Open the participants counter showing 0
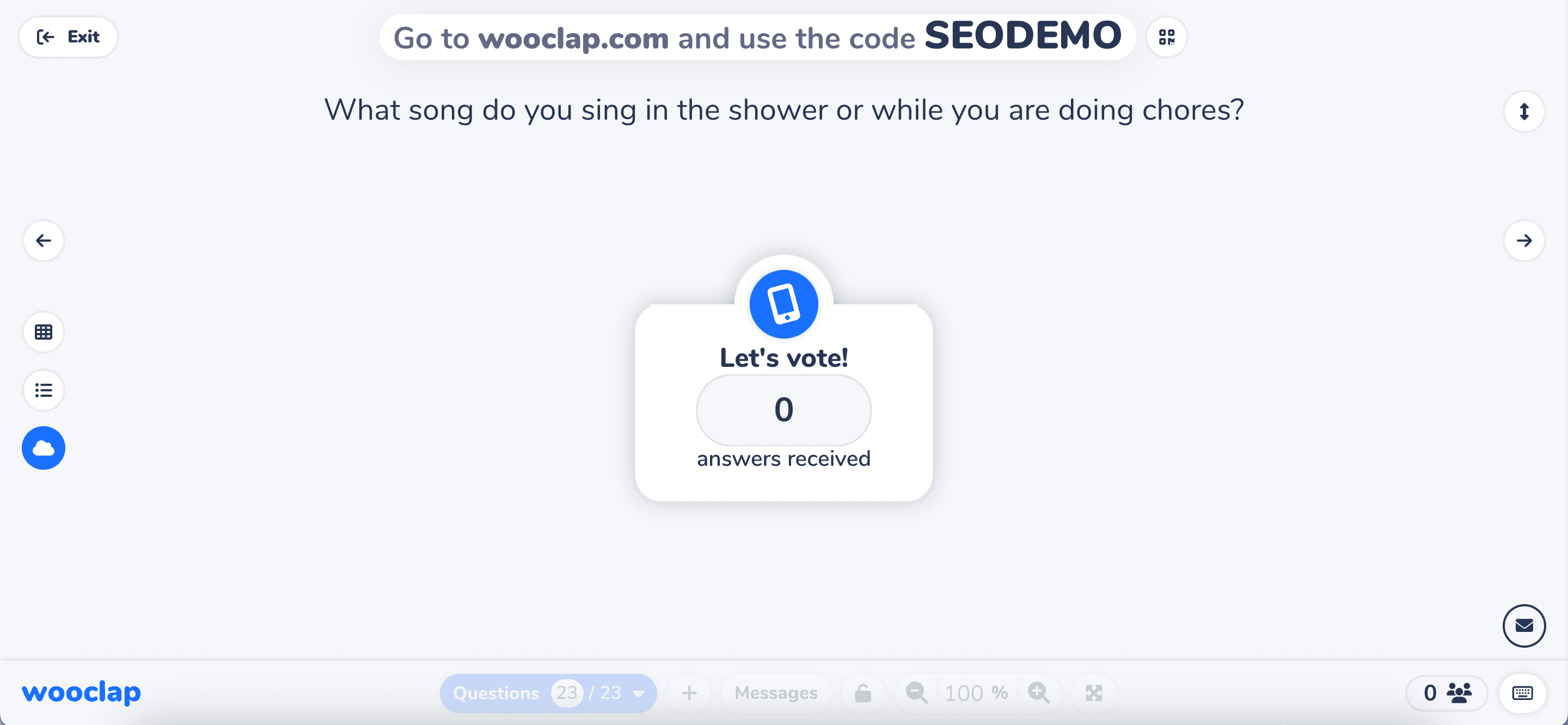Viewport: 1568px width, 725px height. (x=1447, y=693)
